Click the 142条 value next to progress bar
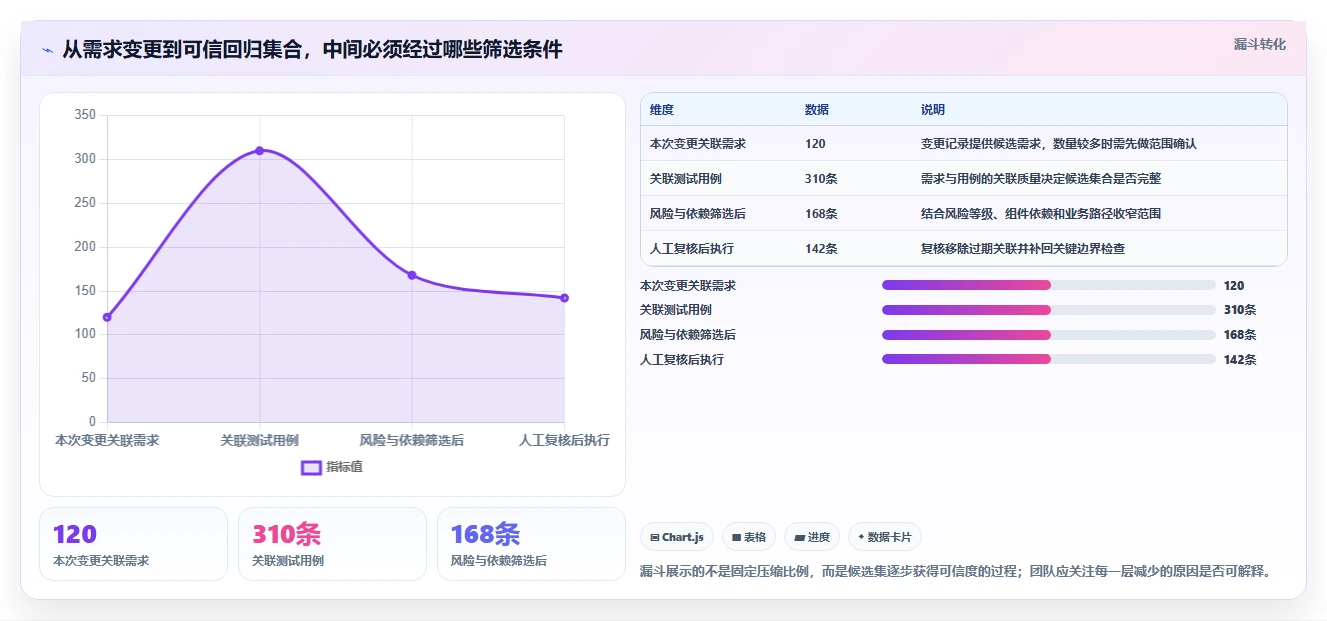 (x=1240, y=360)
